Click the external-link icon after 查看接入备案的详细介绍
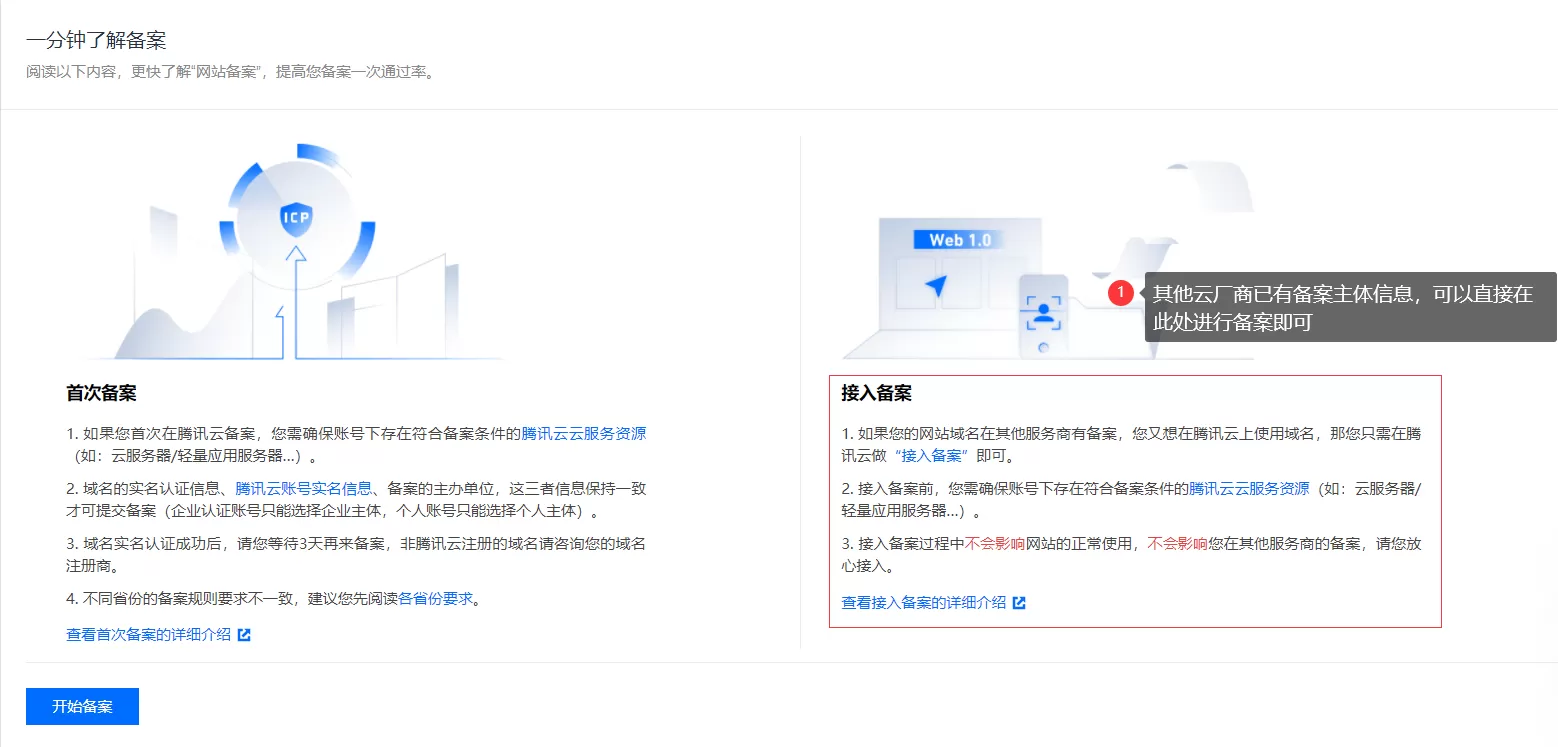 pos(1019,602)
